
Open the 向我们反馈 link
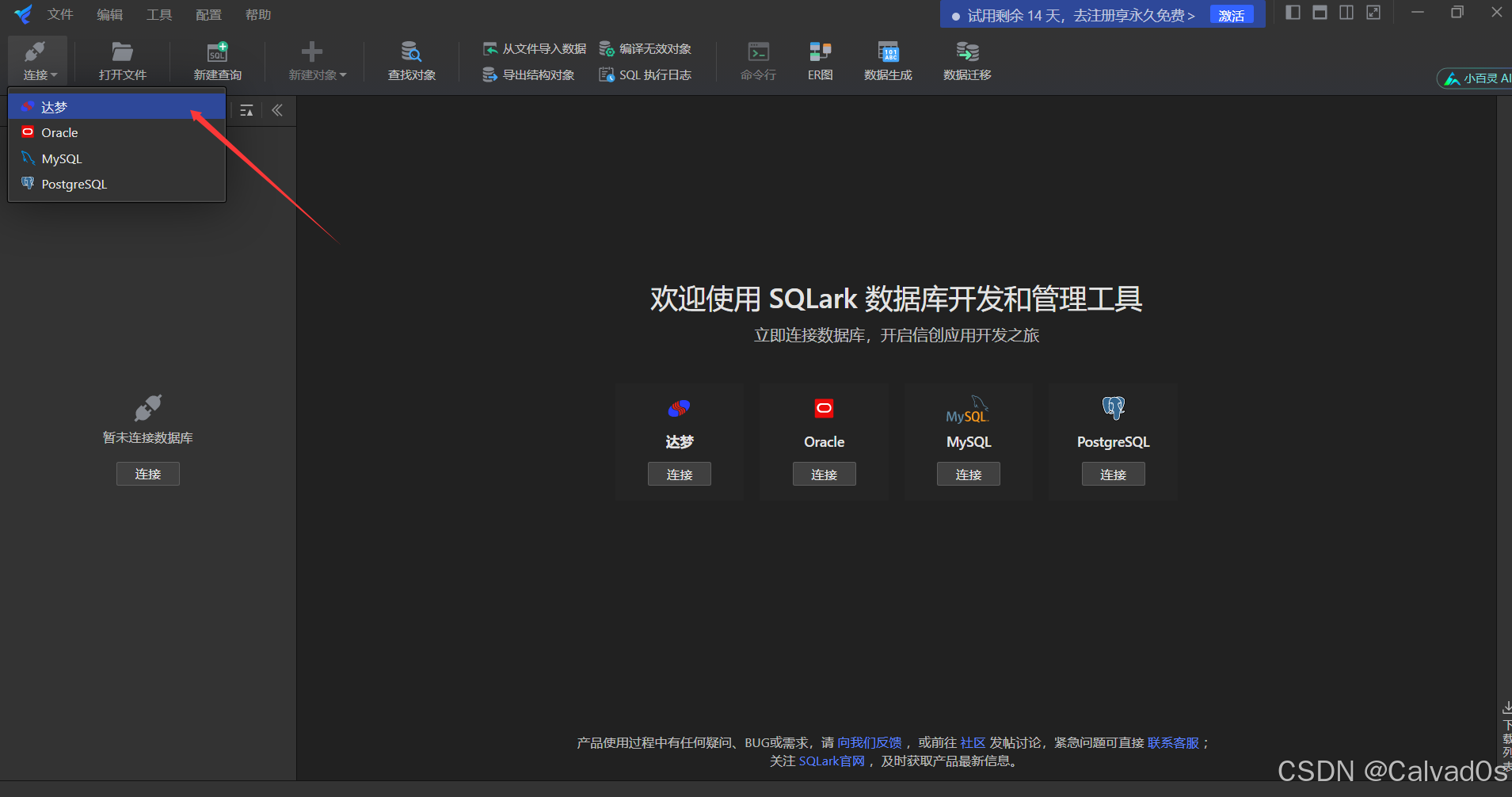pos(869,742)
